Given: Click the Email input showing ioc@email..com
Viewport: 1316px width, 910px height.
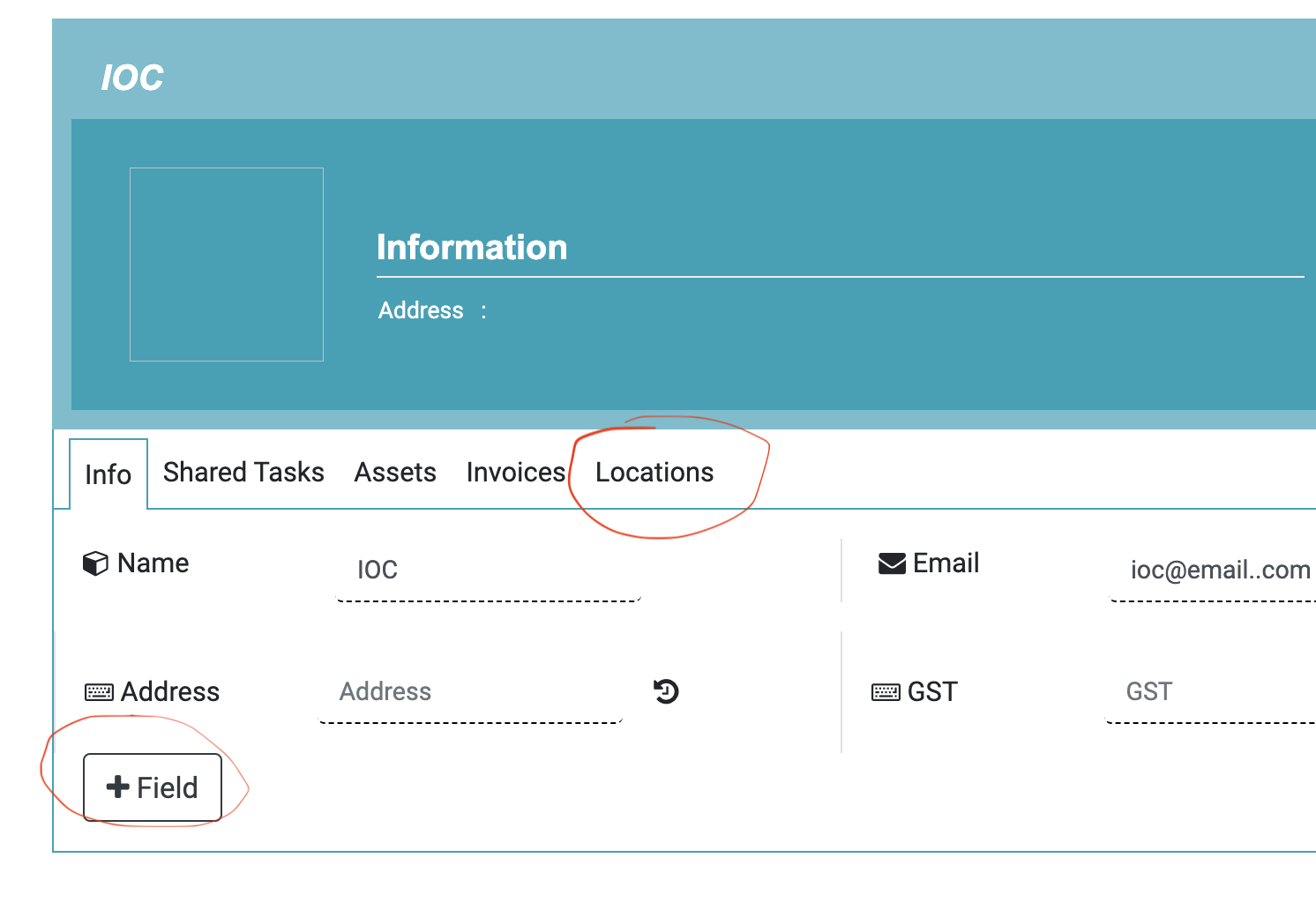Looking at the screenshot, I should (1217, 571).
